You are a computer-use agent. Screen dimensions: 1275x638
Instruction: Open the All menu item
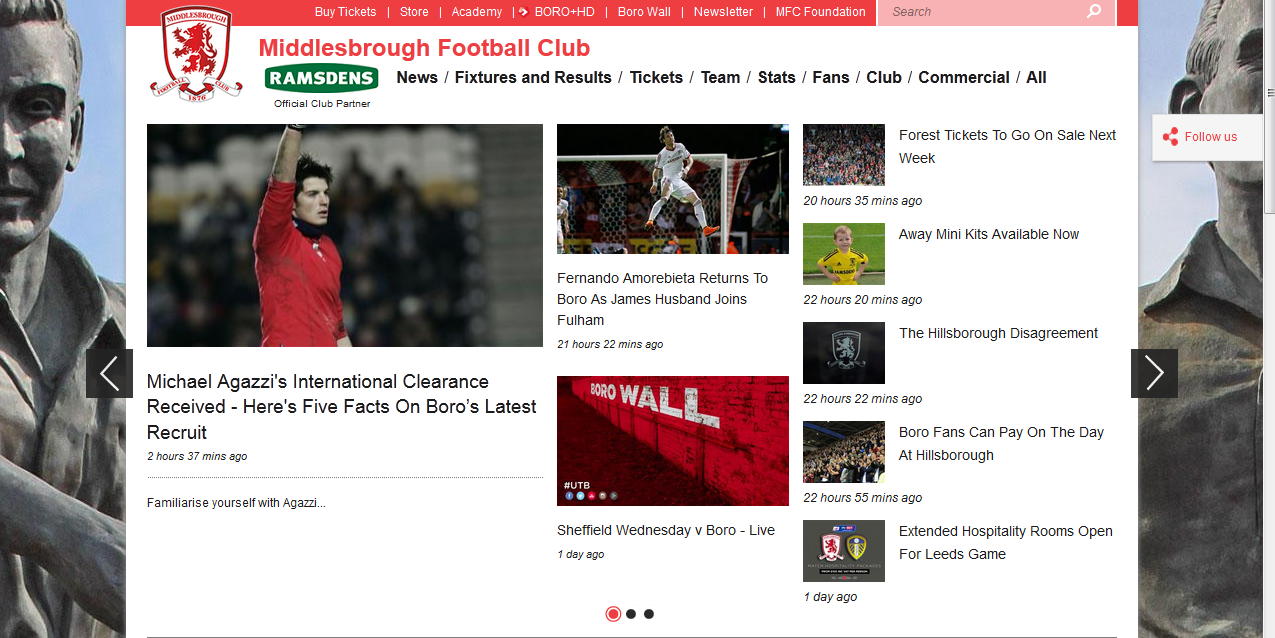pos(1036,78)
